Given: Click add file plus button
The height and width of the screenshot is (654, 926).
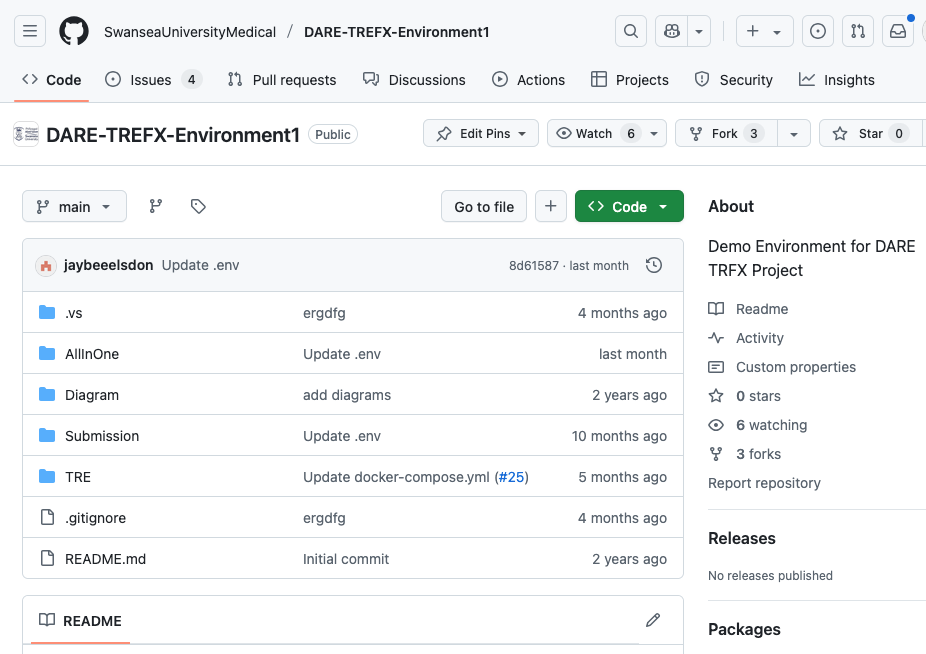Looking at the screenshot, I should click(550, 206).
